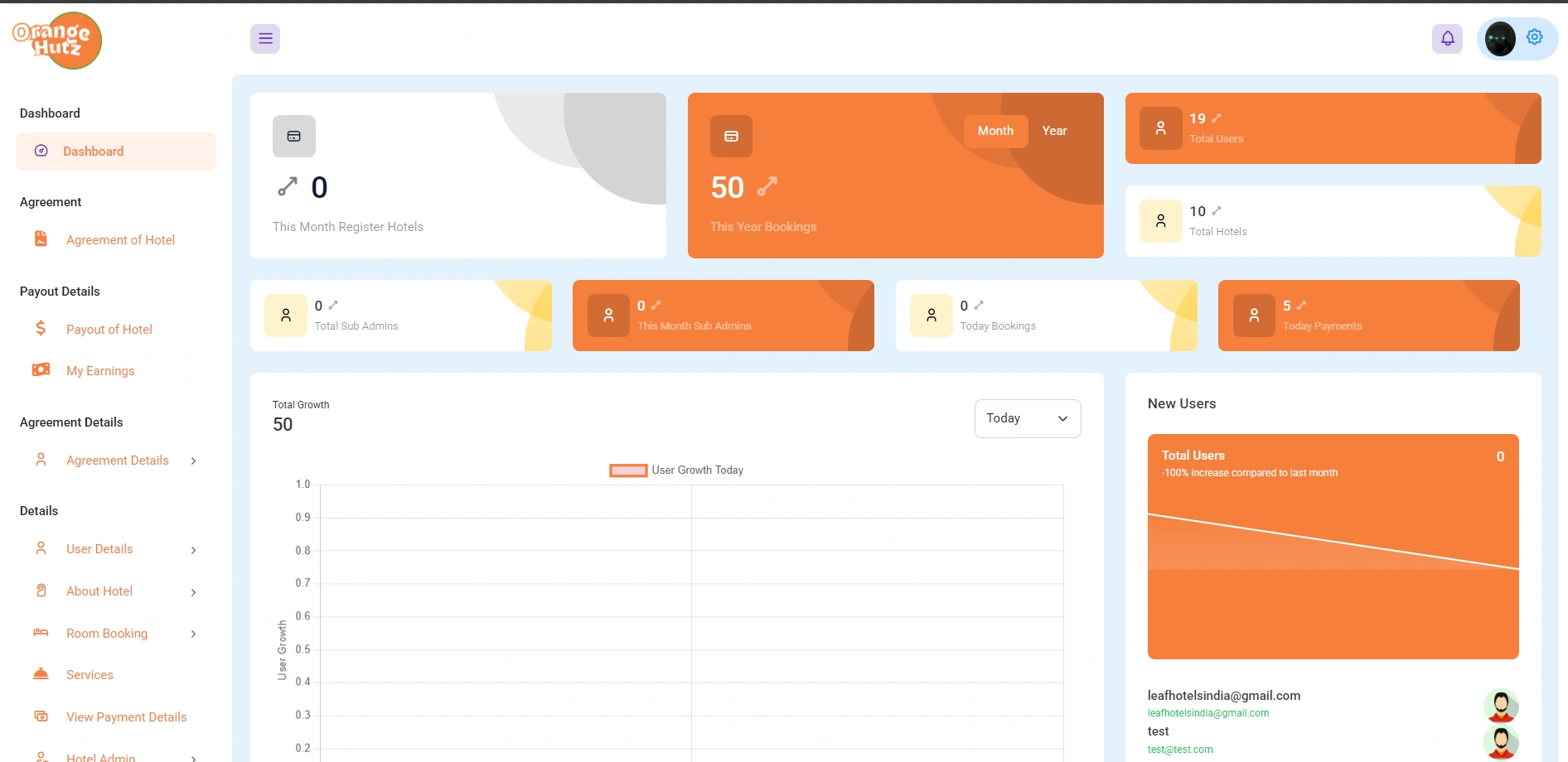Image resolution: width=1568 pixels, height=762 pixels.
Task: Click the Agreement of Hotel document icon
Action: pyautogui.click(x=41, y=239)
